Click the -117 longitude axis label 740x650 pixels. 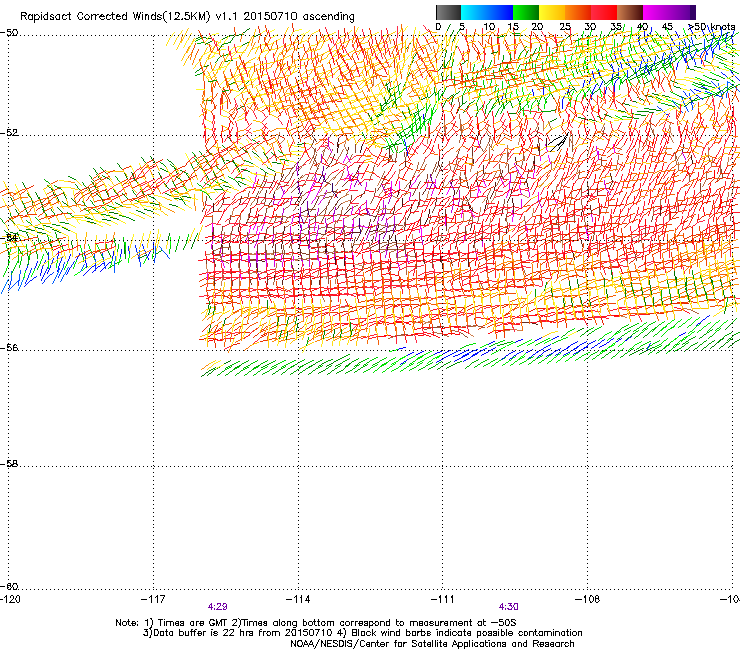(153, 599)
